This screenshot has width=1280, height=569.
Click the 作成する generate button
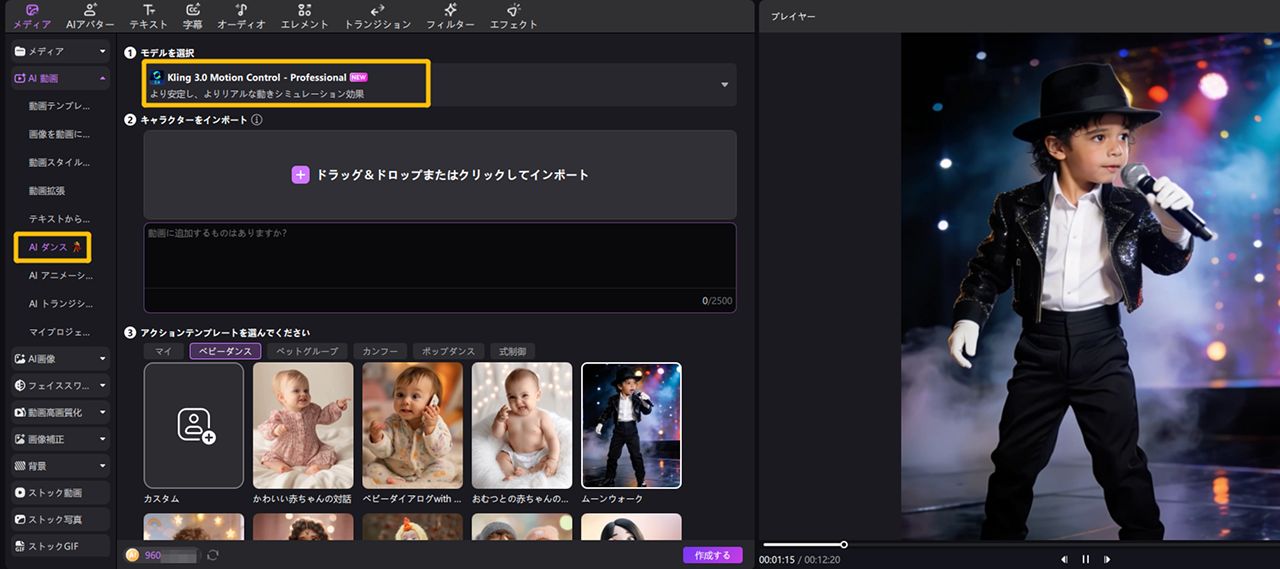(713, 555)
